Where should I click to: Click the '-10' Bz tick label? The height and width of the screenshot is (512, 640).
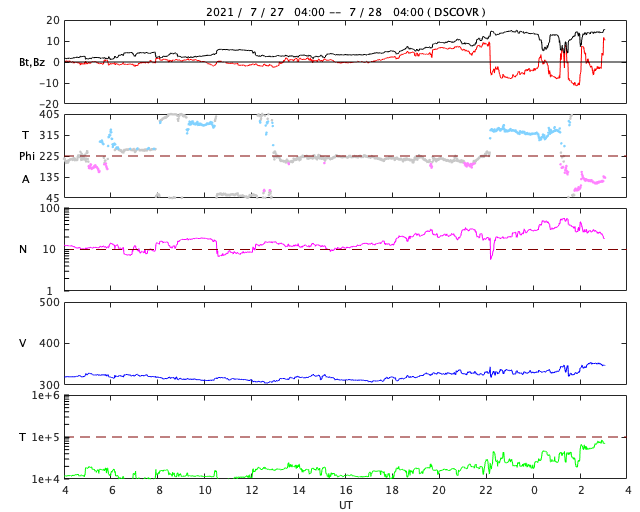click(49, 83)
